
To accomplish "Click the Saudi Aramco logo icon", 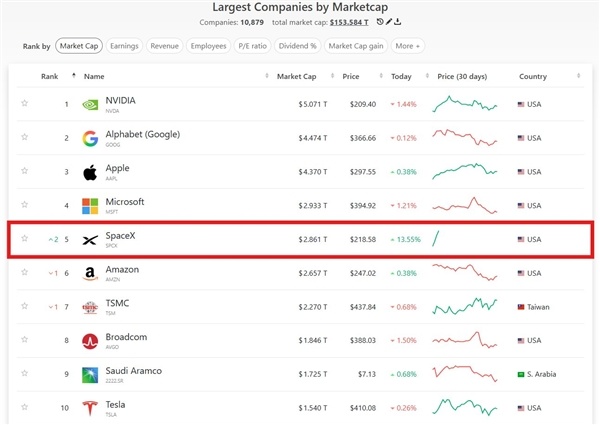I will click(x=90, y=375).
